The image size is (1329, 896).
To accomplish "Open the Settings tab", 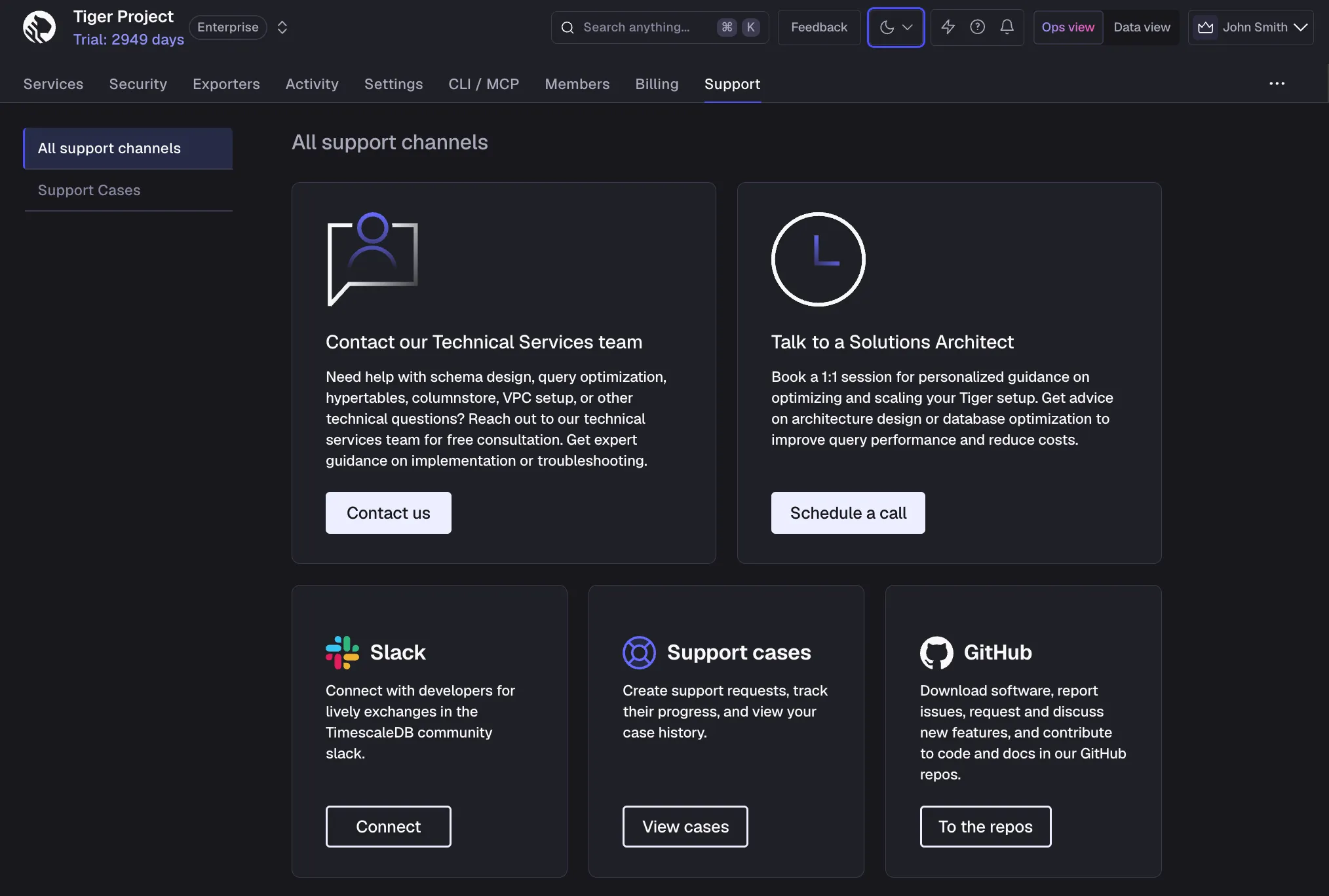I will point(393,84).
